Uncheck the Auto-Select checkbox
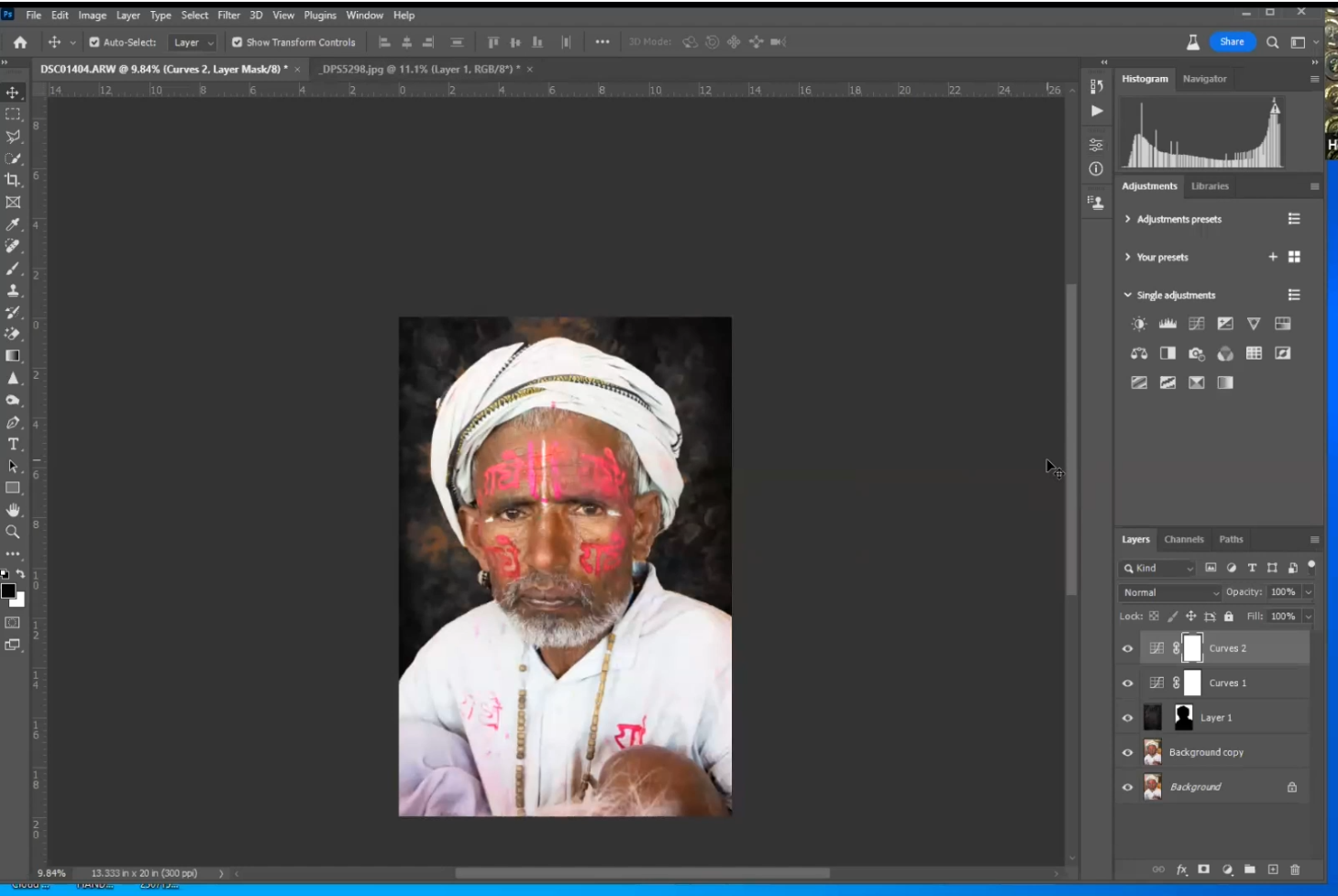 tap(94, 42)
